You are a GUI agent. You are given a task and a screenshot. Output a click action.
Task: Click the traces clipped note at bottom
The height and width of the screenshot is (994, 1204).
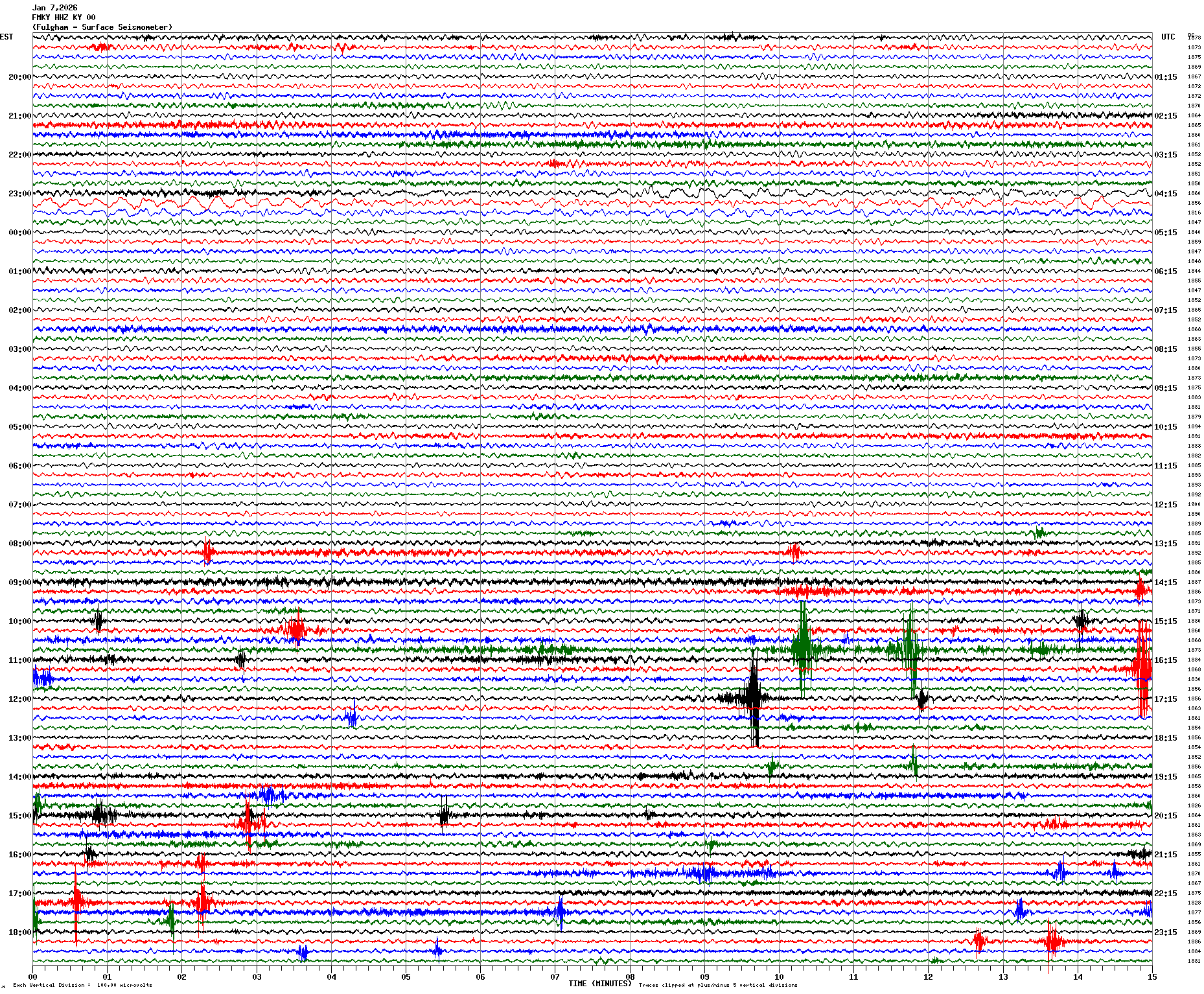tap(718, 985)
